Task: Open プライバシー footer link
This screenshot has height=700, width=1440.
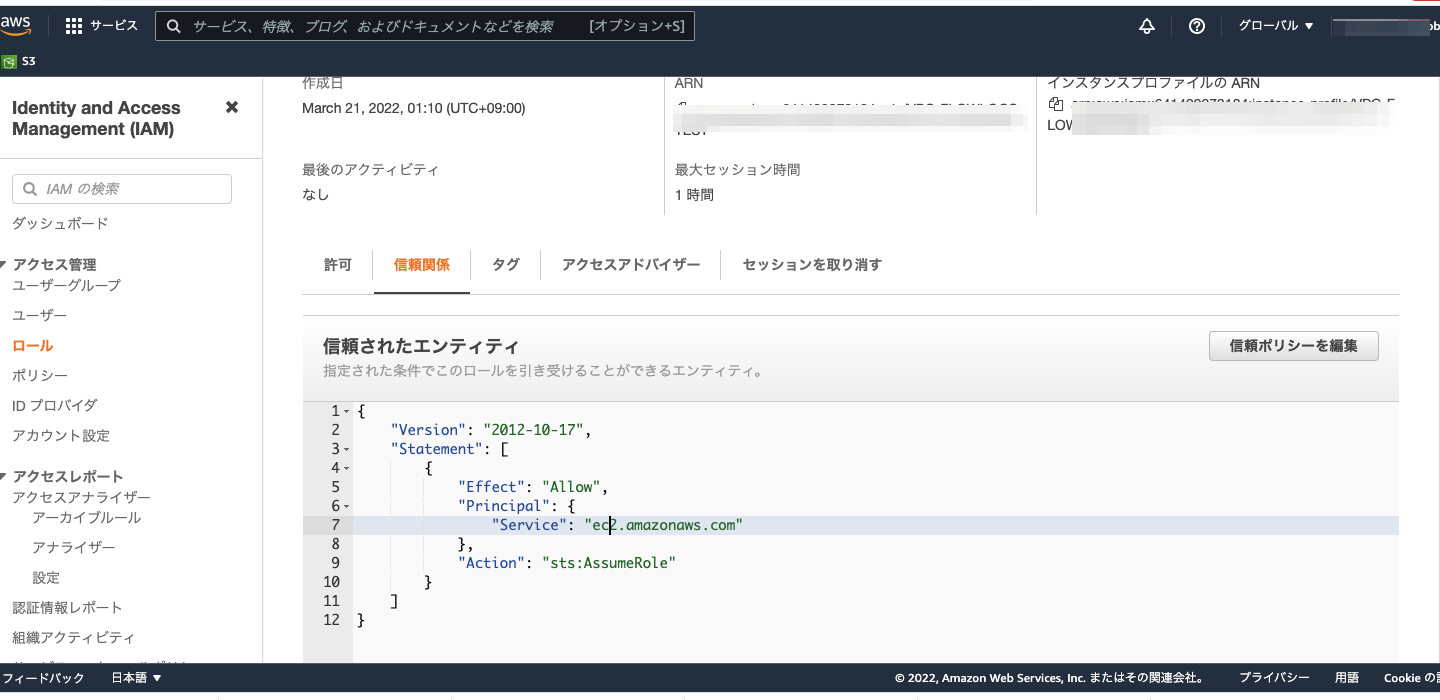Action: (1274, 678)
